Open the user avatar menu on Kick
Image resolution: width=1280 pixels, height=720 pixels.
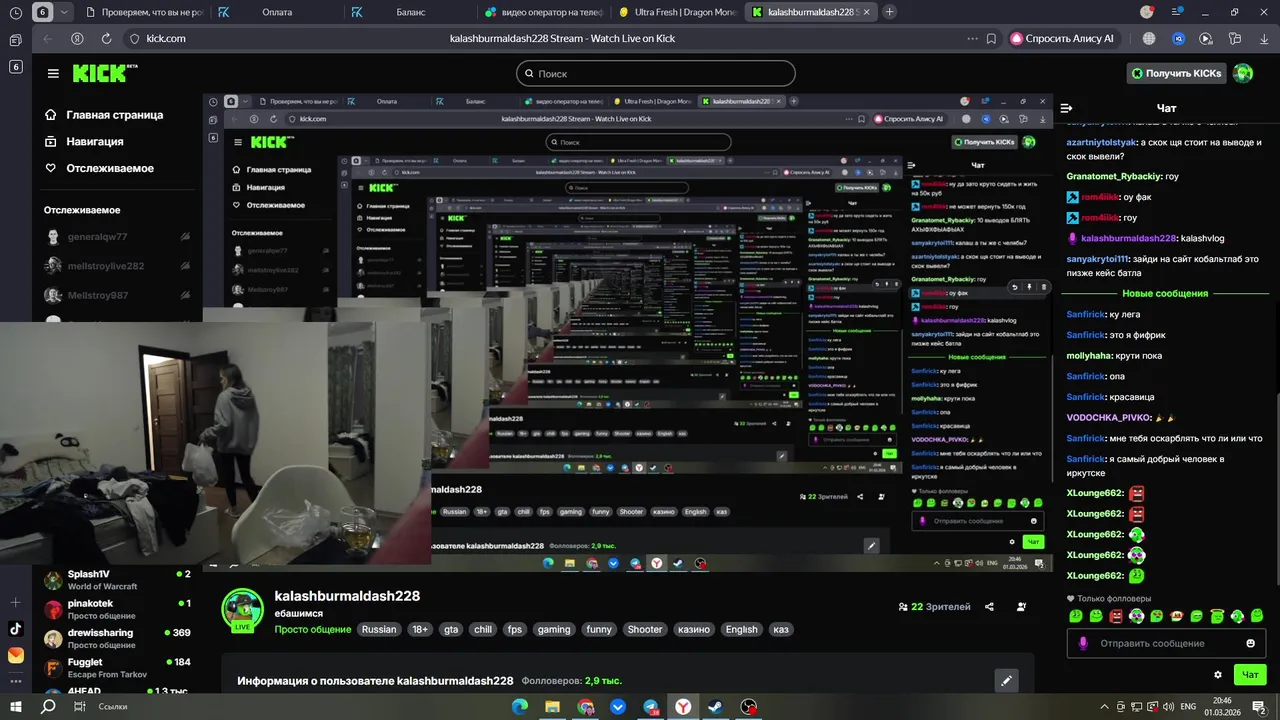[1243, 73]
